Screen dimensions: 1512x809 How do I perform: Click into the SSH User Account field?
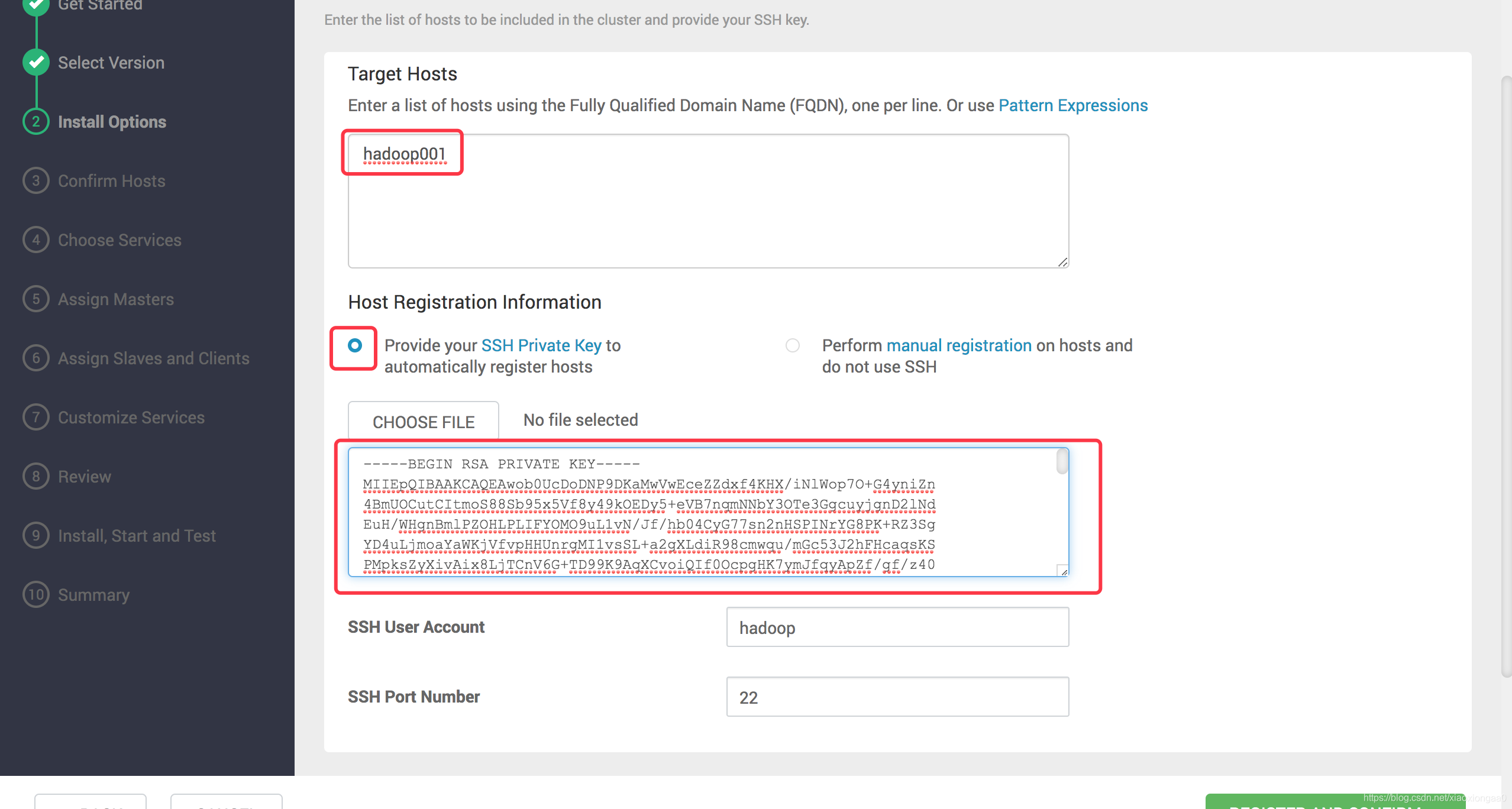[x=897, y=627]
